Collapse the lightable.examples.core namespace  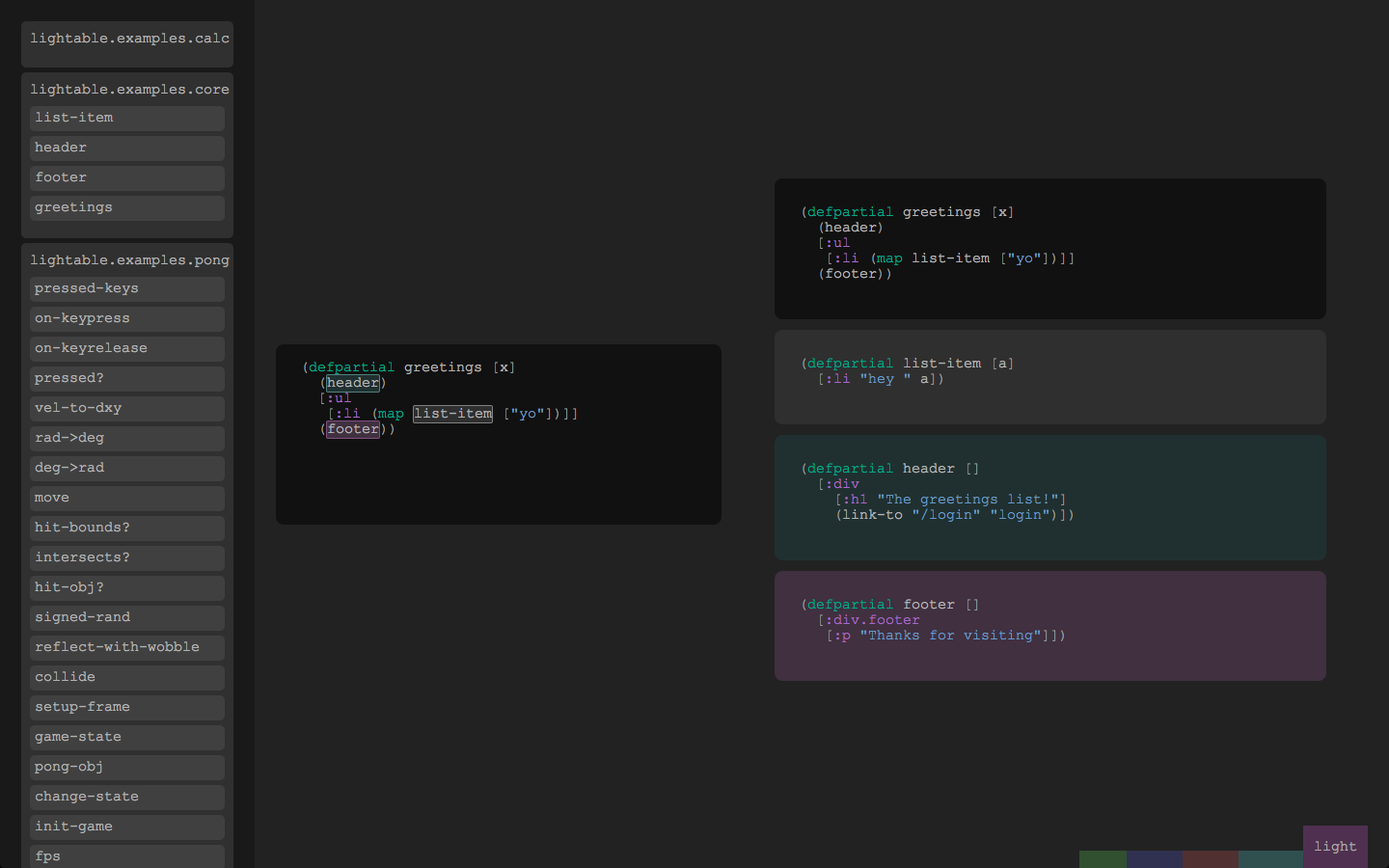pos(129,90)
